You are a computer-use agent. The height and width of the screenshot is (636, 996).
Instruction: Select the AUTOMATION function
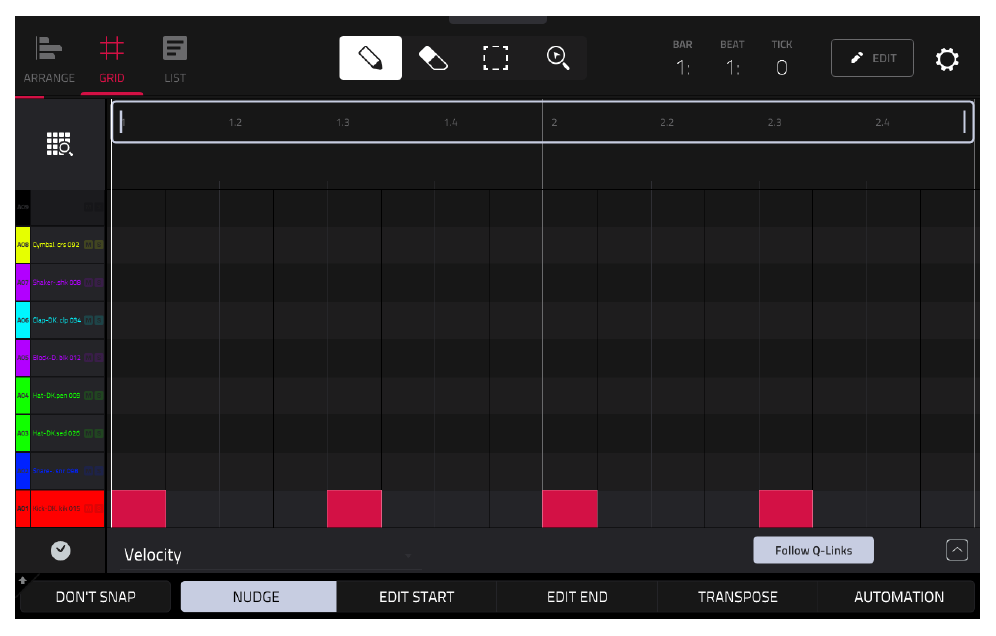(898, 597)
